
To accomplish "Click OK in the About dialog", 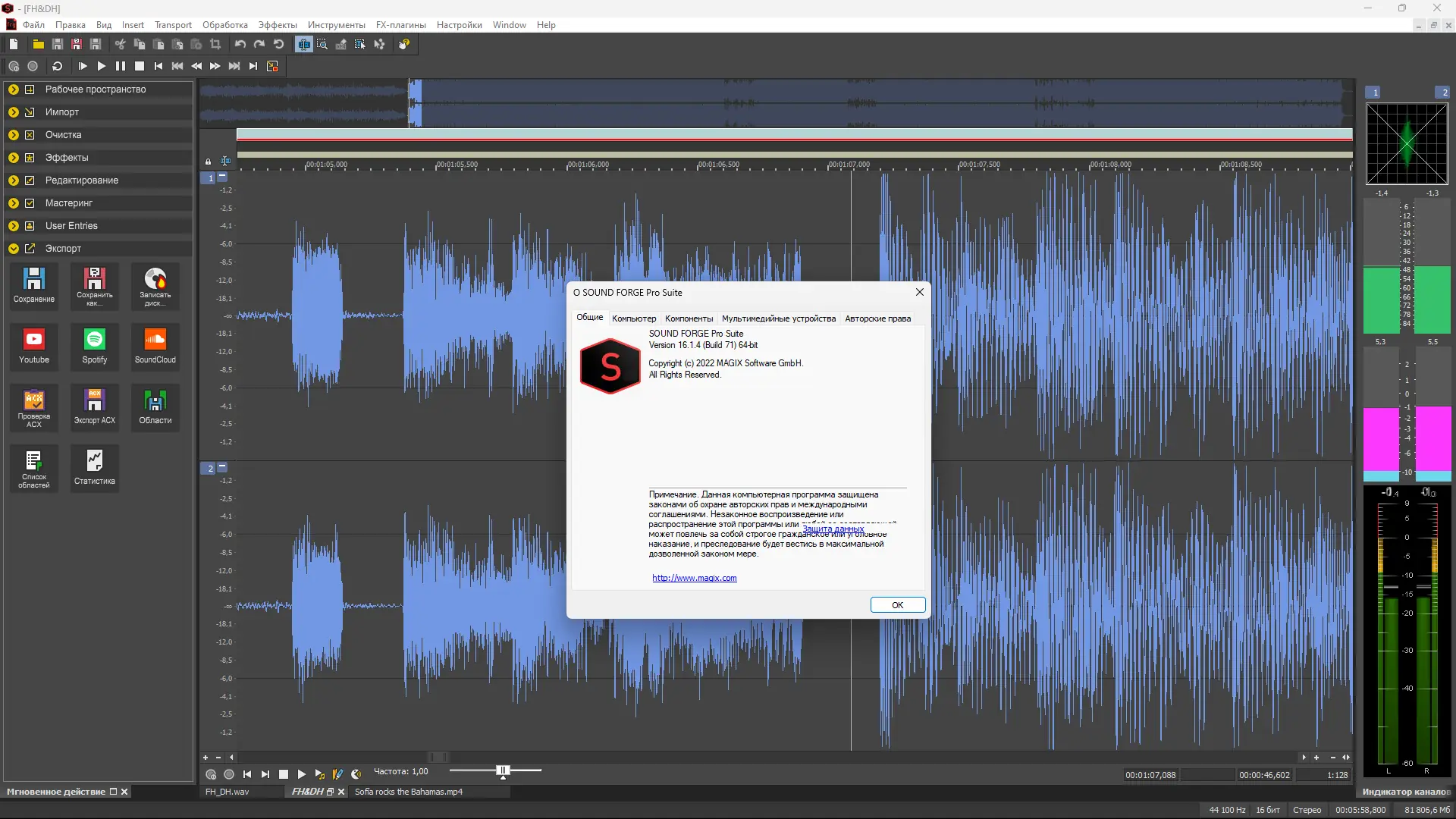I will point(897,605).
